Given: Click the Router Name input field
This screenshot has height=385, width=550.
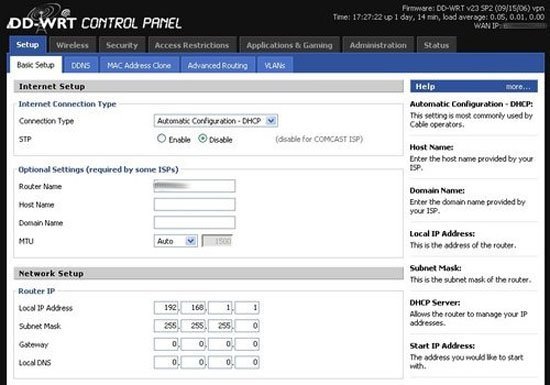Looking at the screenshot, I should pos(194,186).
